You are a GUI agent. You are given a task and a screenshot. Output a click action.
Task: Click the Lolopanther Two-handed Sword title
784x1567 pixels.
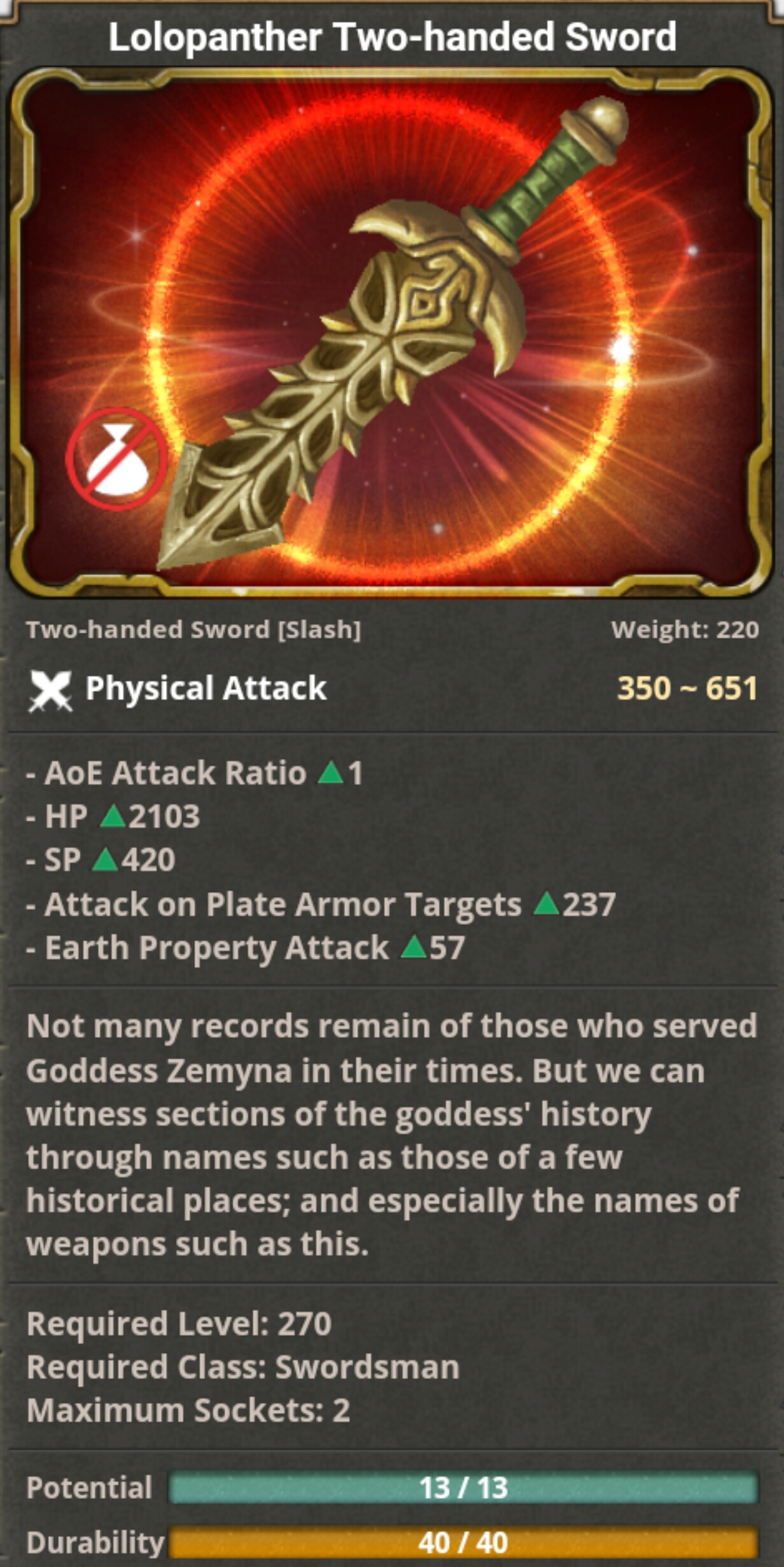[392, 38]
